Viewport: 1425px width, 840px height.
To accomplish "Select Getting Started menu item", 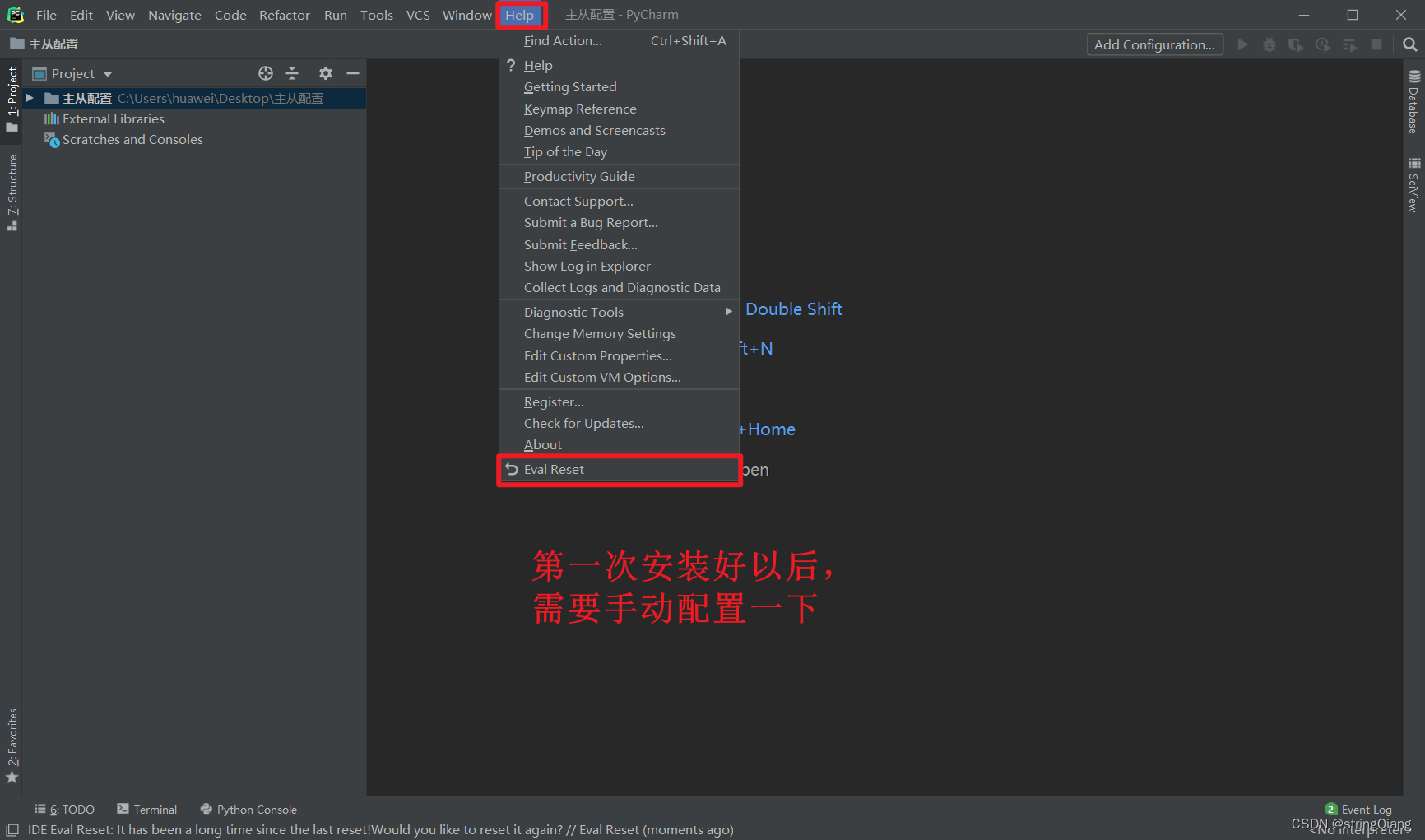I will (x=619, y=86).
